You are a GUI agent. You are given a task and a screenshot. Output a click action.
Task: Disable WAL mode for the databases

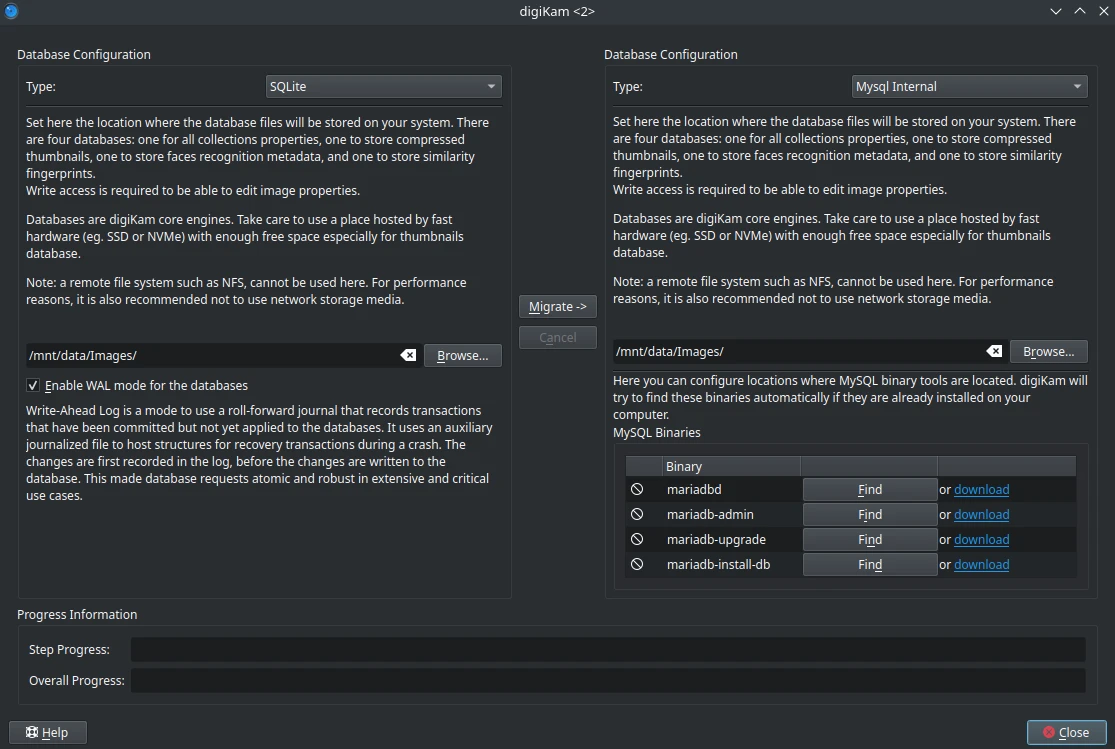tap(34, 386)
